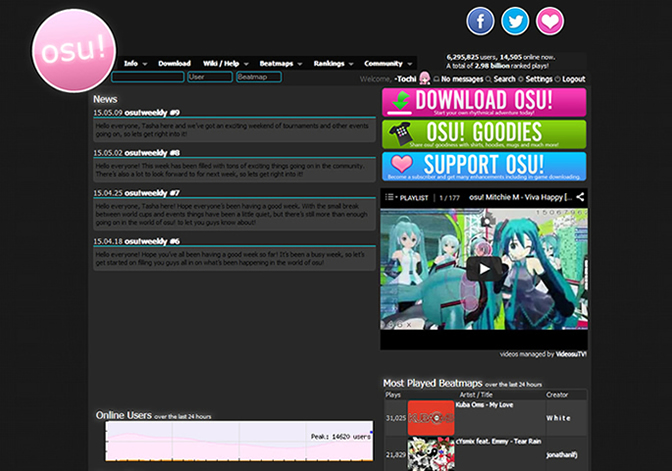Image resolution: width=672 pixels, height=471 pixels.
Task: Click the -Tochi username link
Action: click(x=405, y=79)
